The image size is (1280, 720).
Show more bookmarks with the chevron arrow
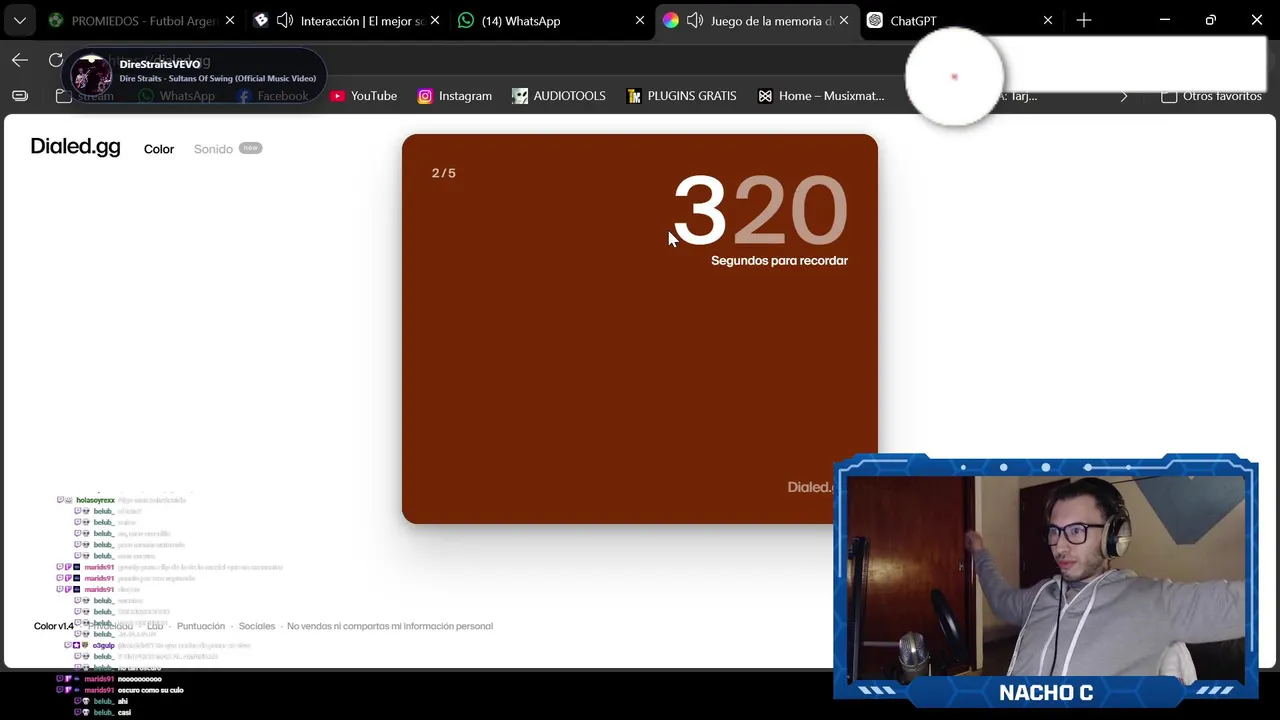tap(1124, 96)
